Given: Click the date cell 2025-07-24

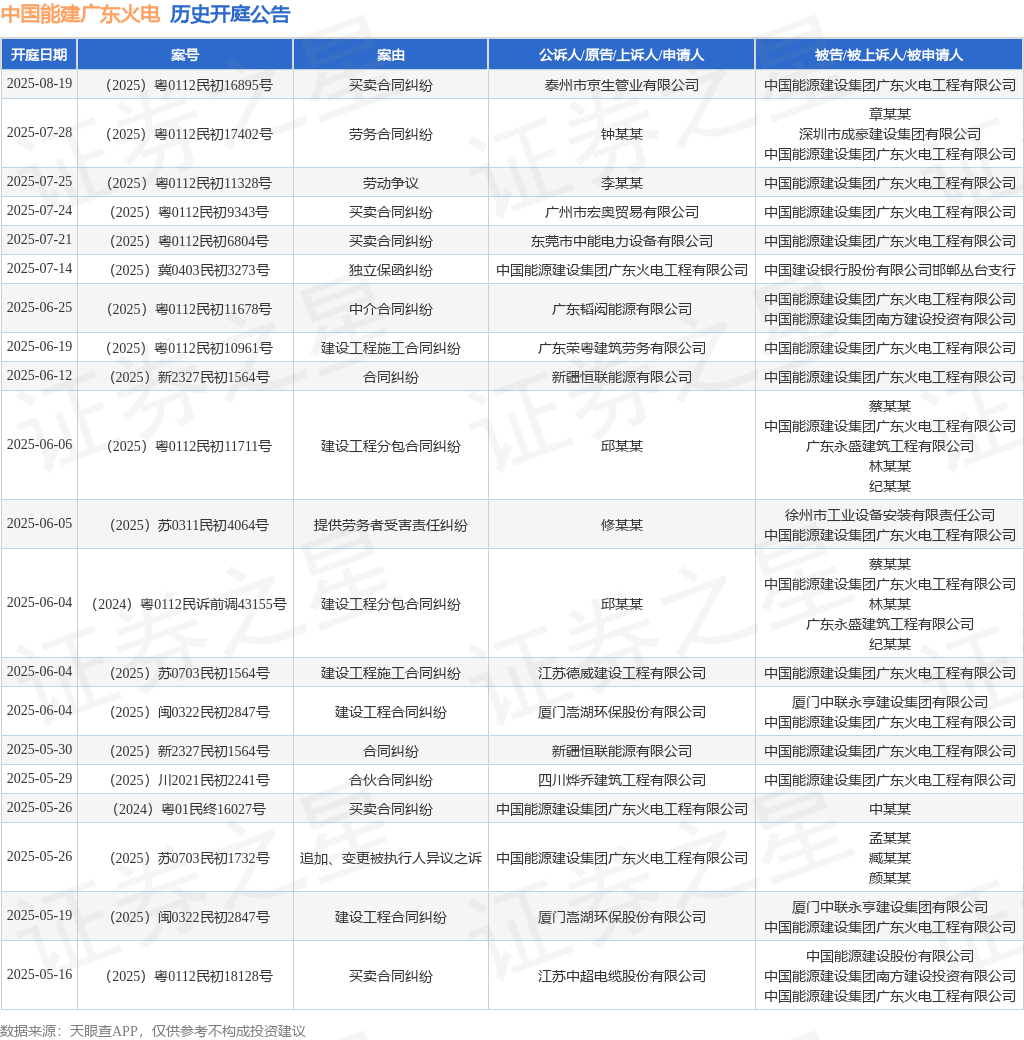Looking at the screenshot, I should click(x=39, y=211).
